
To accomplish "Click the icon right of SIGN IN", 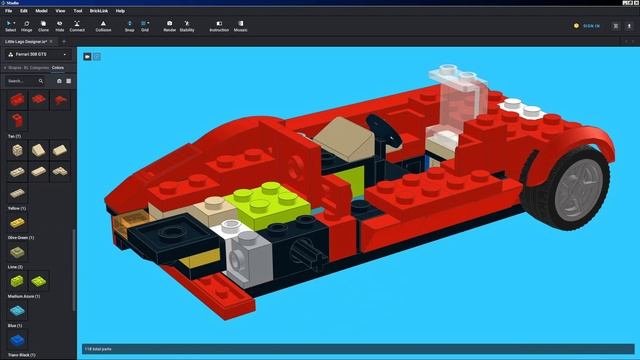I will click(x=616, y=26).
